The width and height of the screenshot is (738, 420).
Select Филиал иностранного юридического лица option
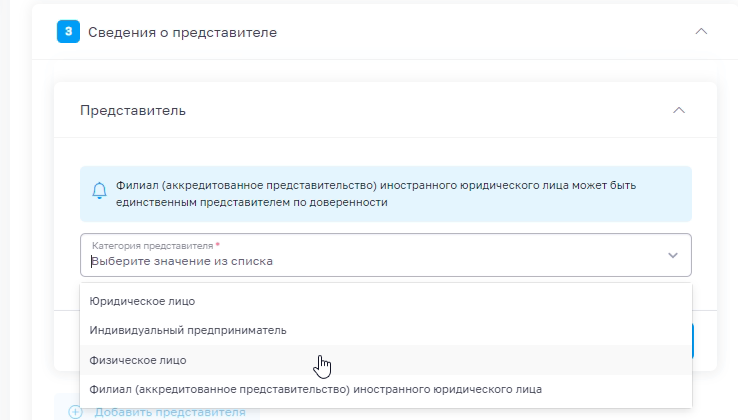[x=385, y=389]
